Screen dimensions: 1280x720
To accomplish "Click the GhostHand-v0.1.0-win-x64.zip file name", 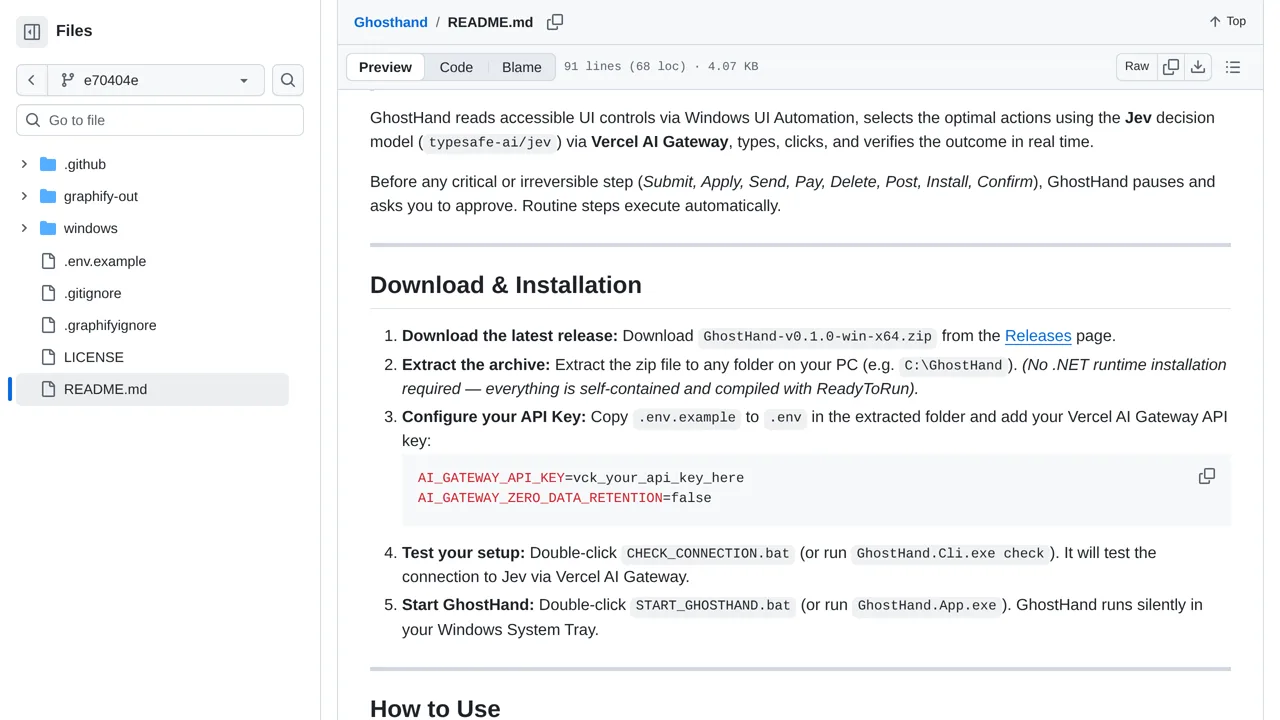I will 818,337.
